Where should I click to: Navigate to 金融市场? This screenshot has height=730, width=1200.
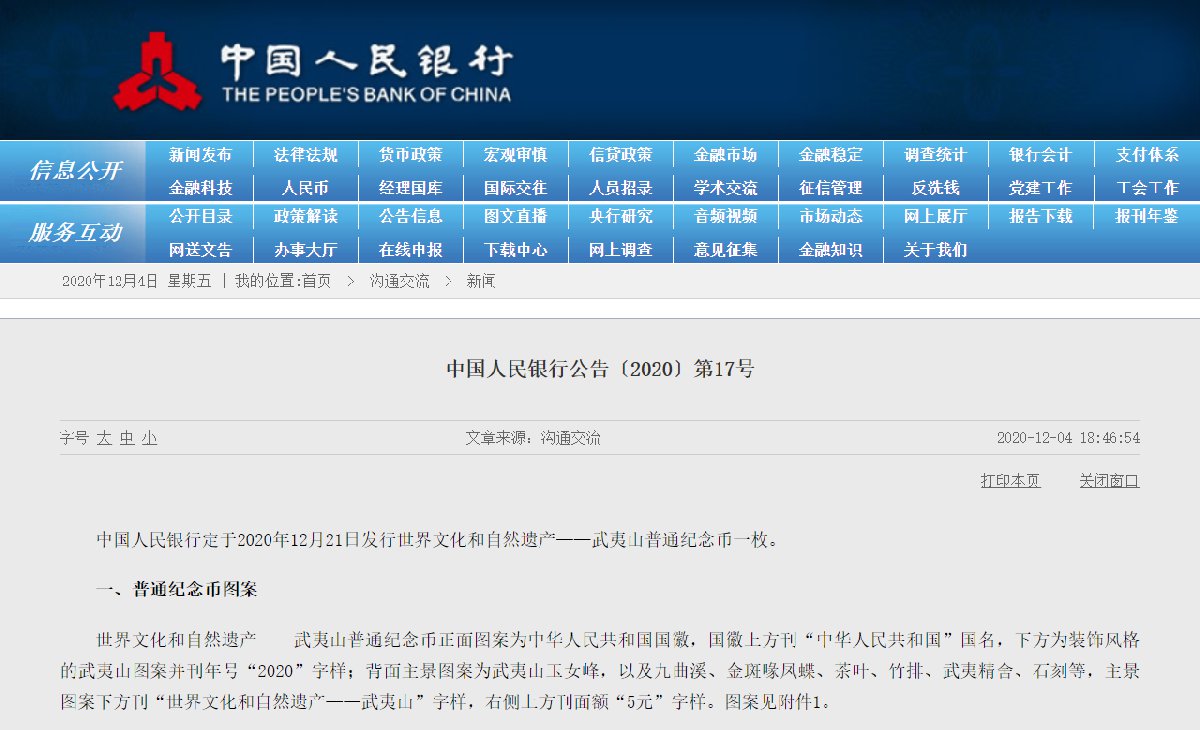(725, 155)
